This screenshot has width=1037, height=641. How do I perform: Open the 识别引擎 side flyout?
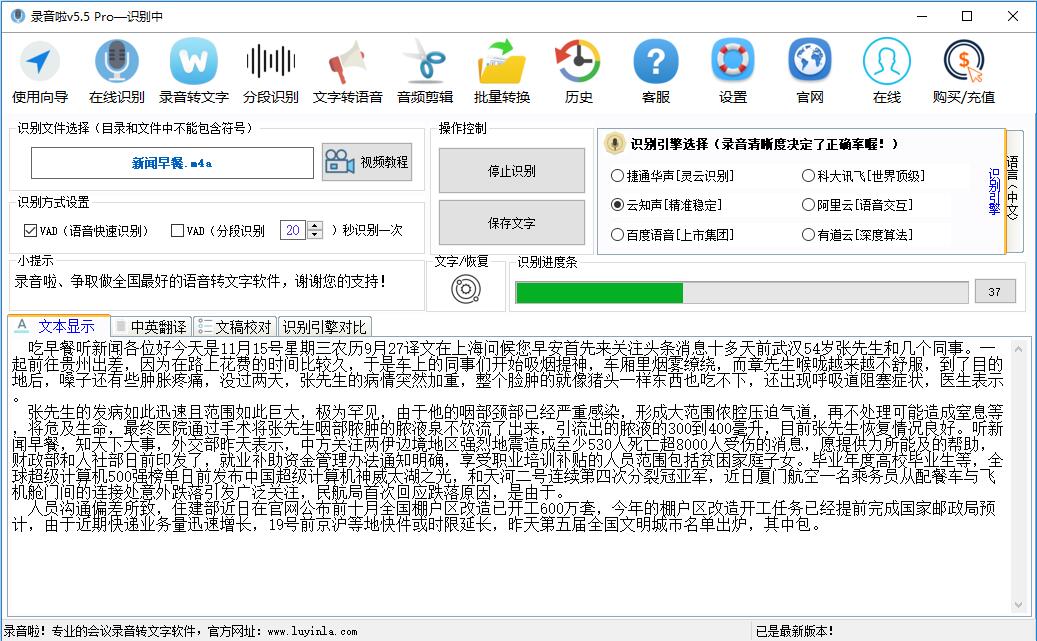coord(993,190)
